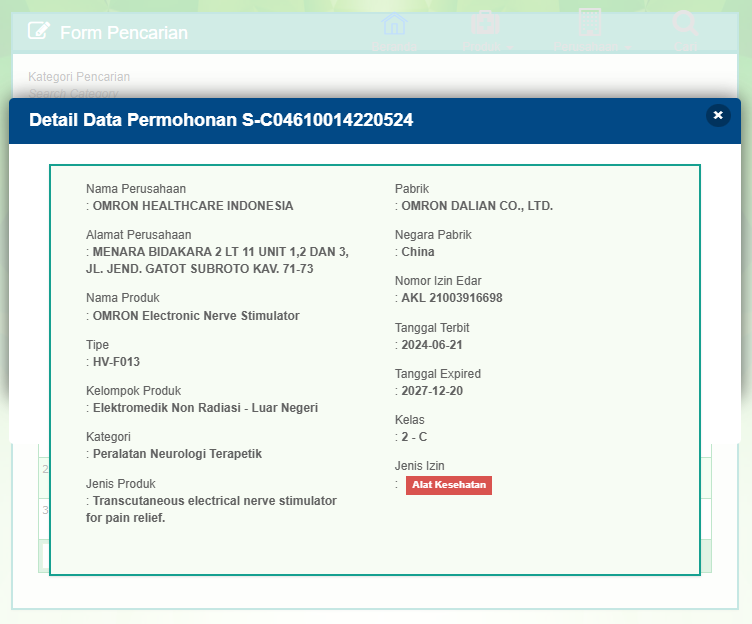This screenshot has height=624, width=752.
Task: Click the home icon in top navigation
Action: click(x=395, y=25)
